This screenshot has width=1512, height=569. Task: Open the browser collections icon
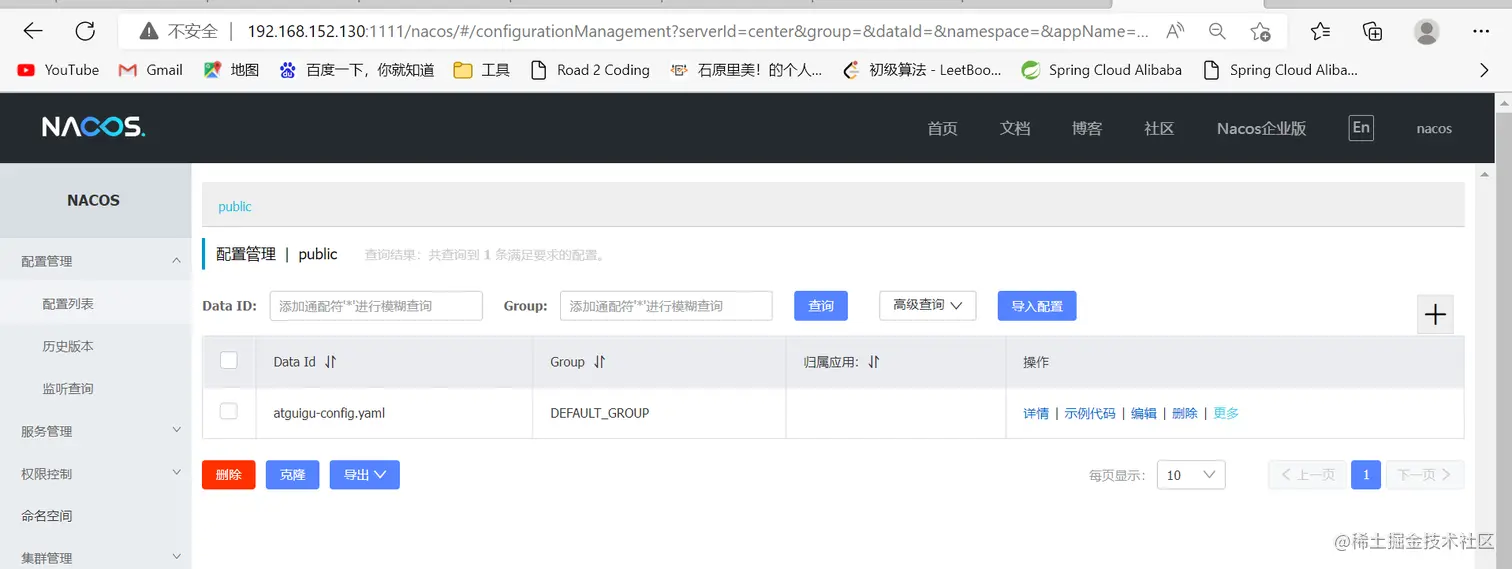pyautogui.click(x=1373, y=31)
